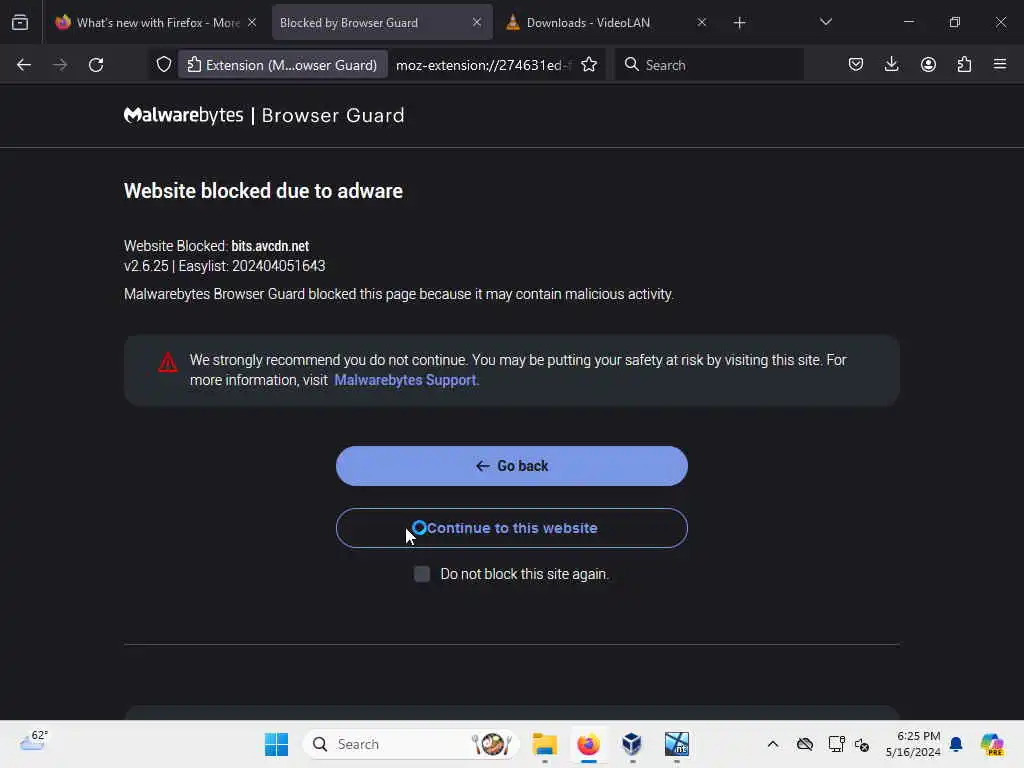Show hidden system tray icons

pyautogui.click(x=773, y=744)
